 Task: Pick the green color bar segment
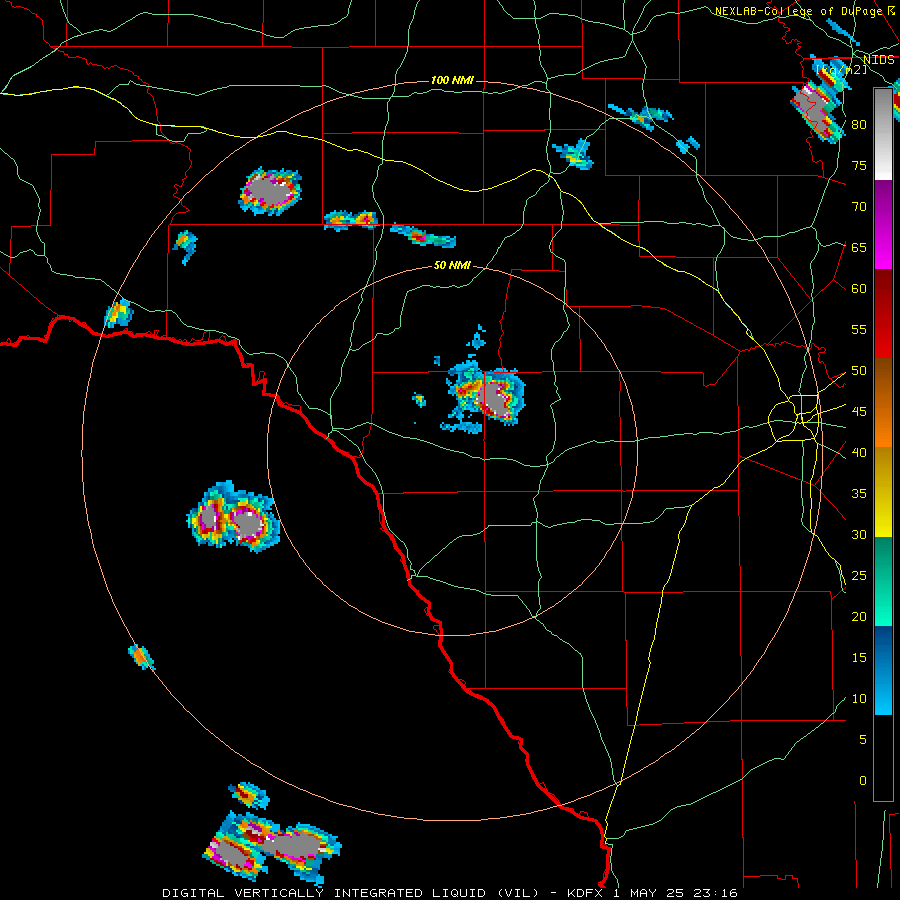pos(883,581)
